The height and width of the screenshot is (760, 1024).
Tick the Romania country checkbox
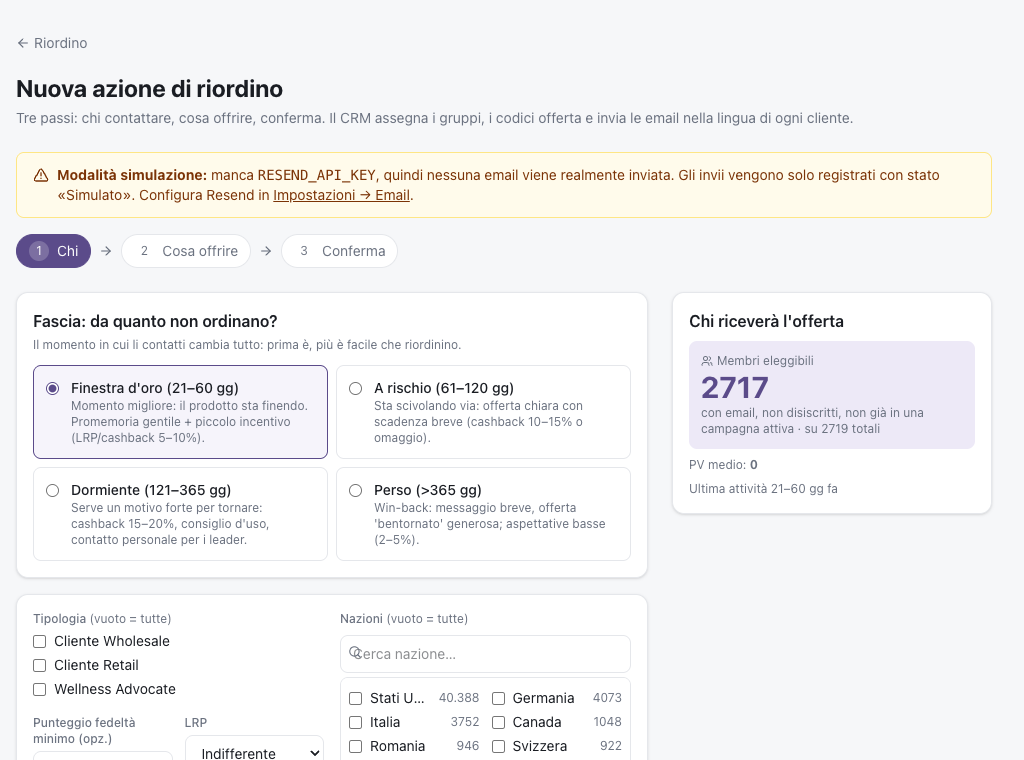coord(356,746)
